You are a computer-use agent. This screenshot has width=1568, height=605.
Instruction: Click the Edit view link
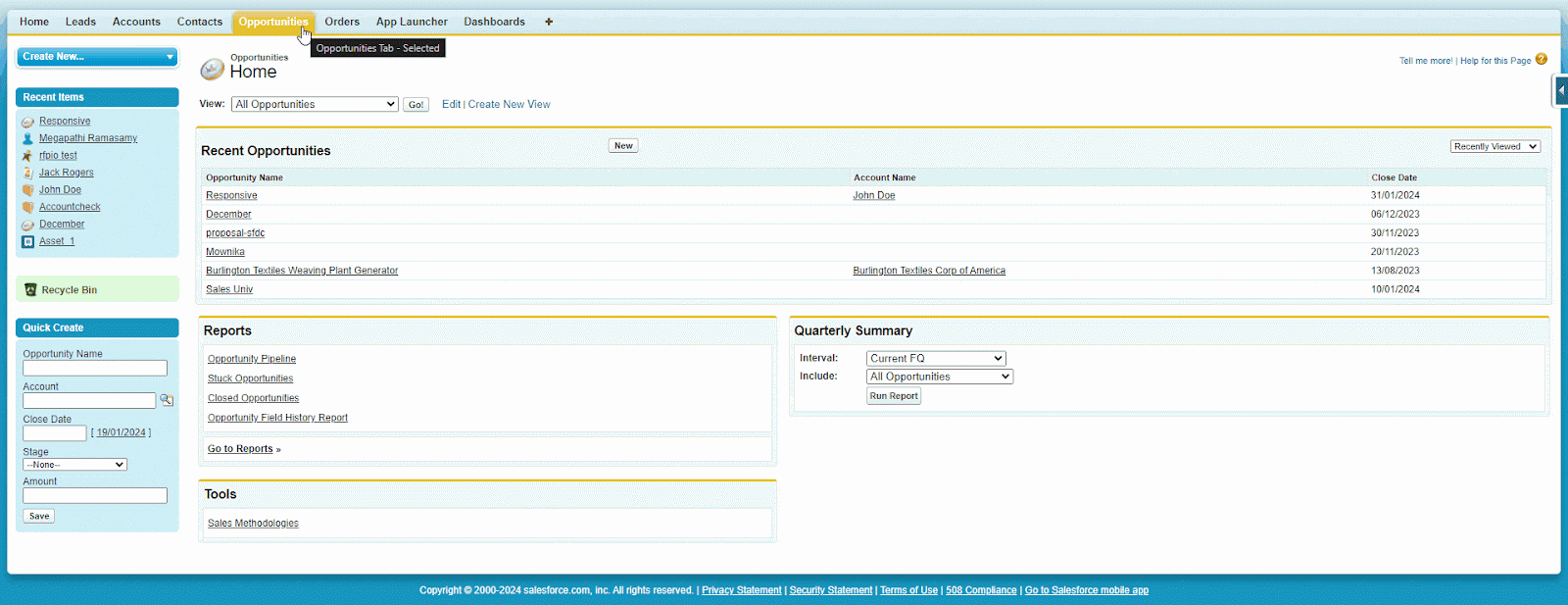[x=451, y=104]
